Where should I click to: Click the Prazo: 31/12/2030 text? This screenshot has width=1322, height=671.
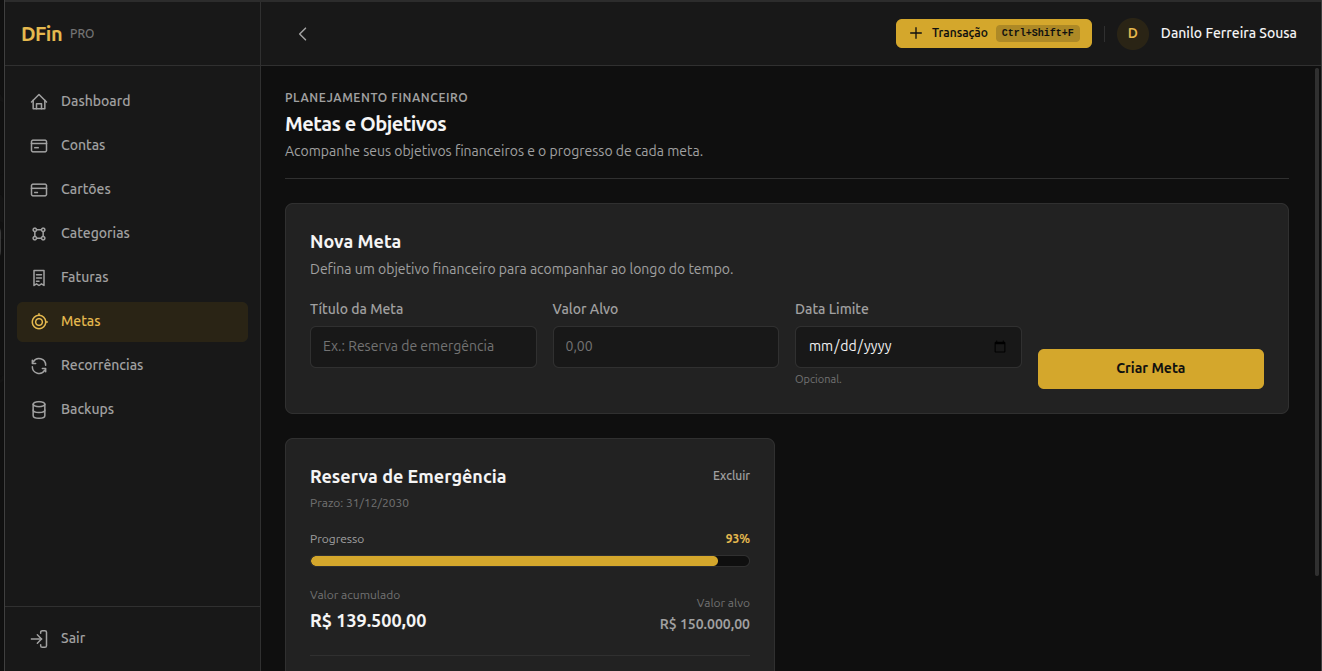[x=359, y=503]
